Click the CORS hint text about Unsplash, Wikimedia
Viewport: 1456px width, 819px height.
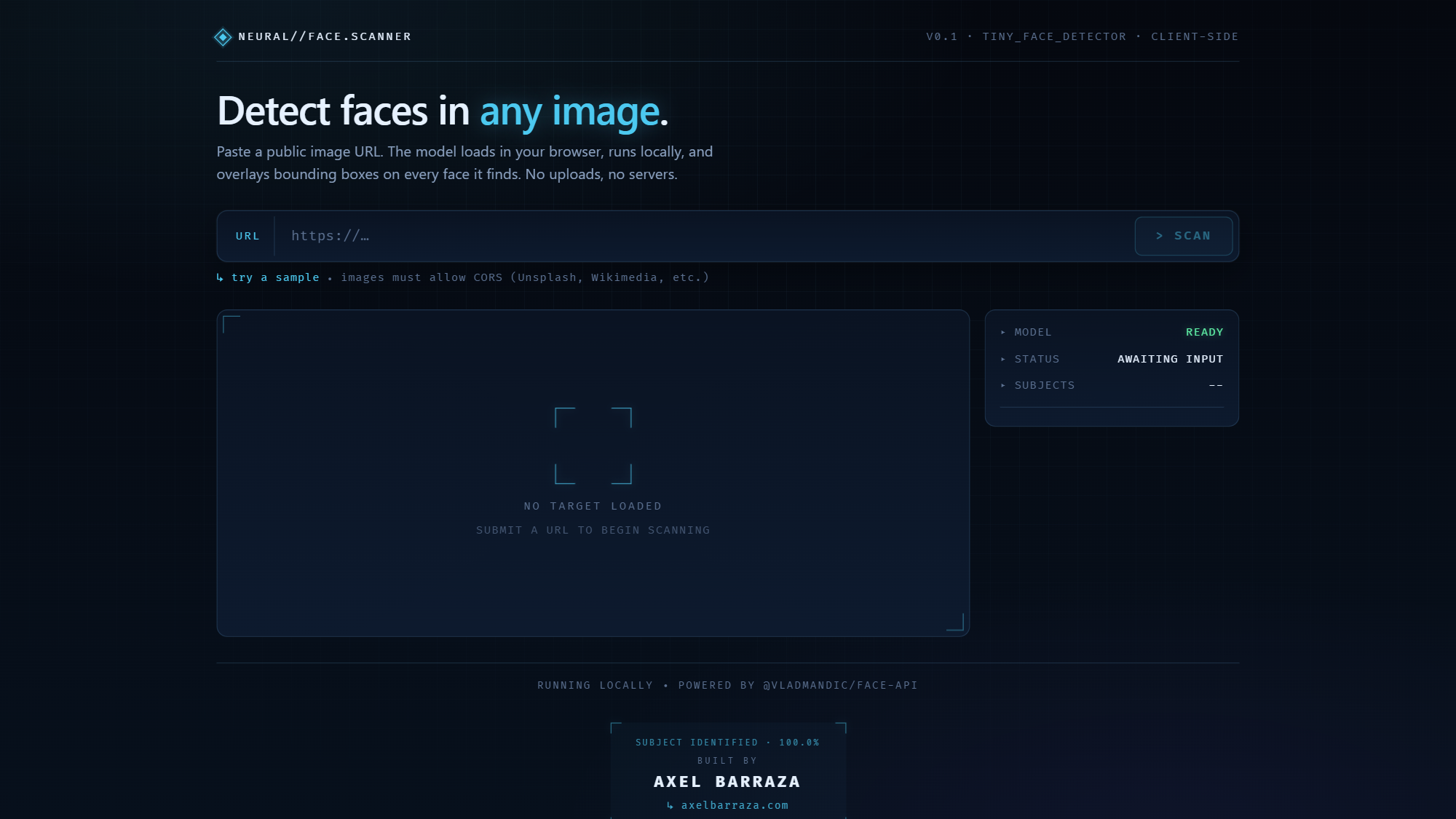[x=525, y=277]
